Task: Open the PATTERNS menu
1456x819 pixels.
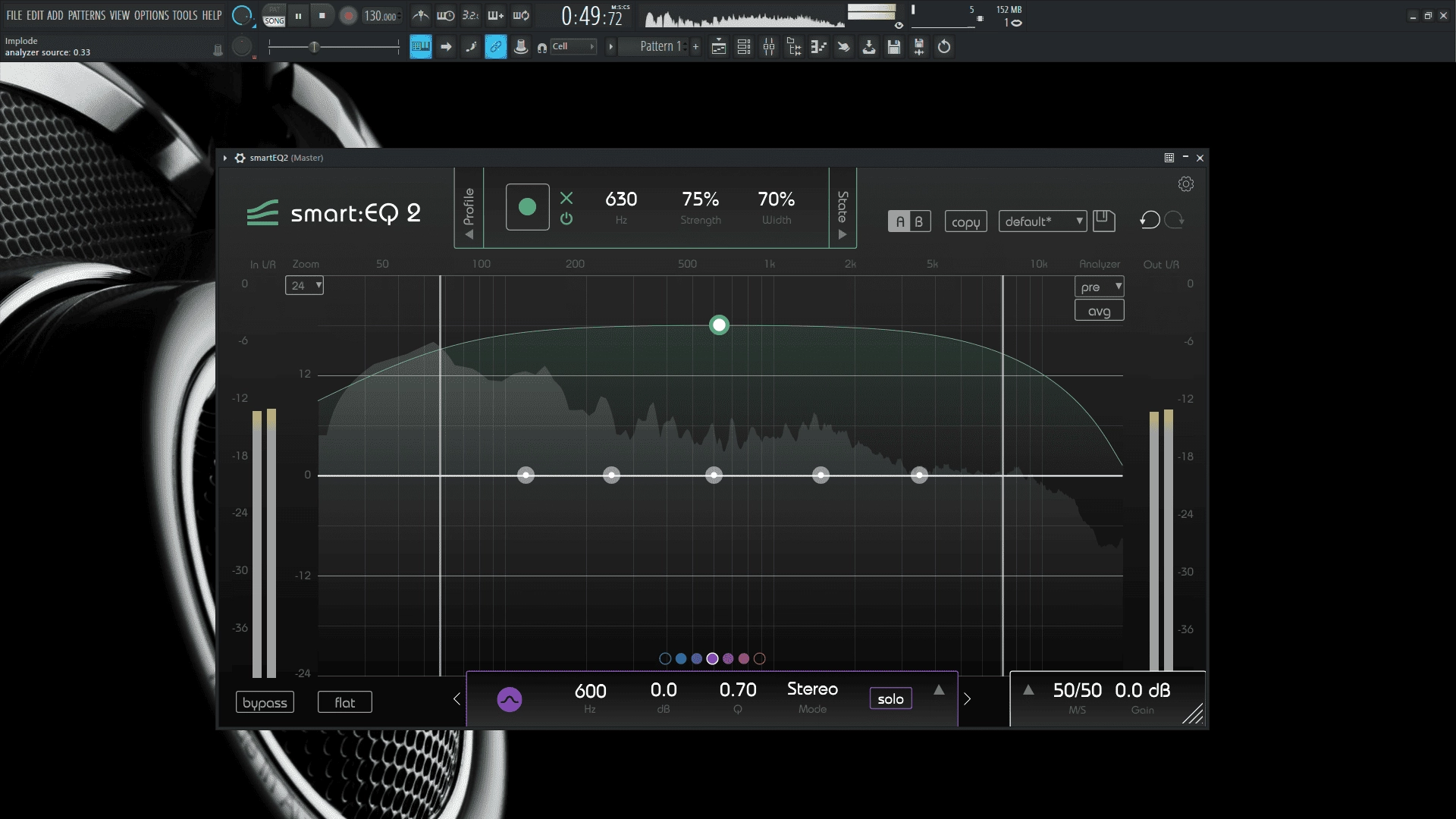Action: [86, 15]
